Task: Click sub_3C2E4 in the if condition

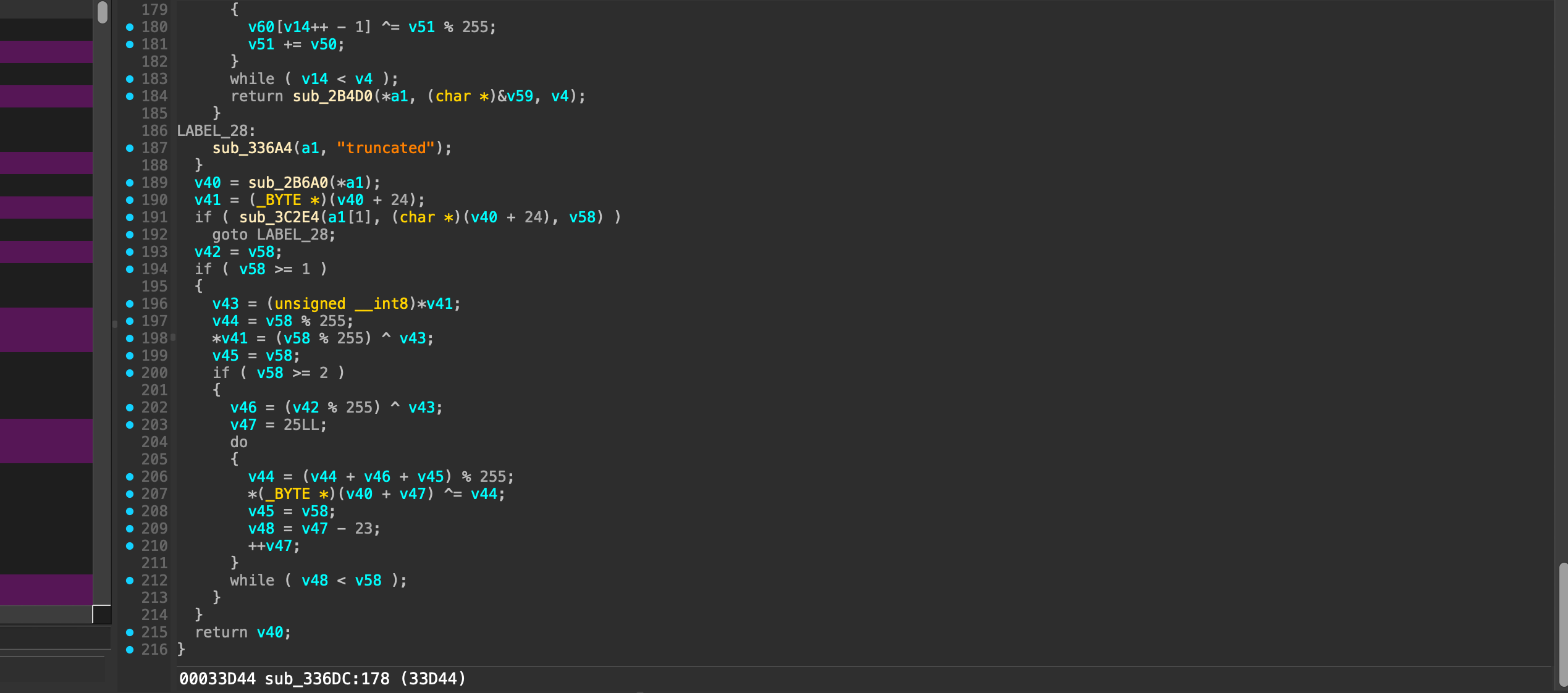Action: [x=279, y=217]
